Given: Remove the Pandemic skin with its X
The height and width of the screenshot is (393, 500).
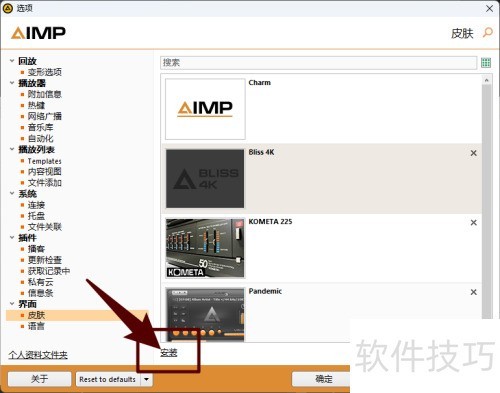Looking at the screenshot, I should tap(473, 292).
